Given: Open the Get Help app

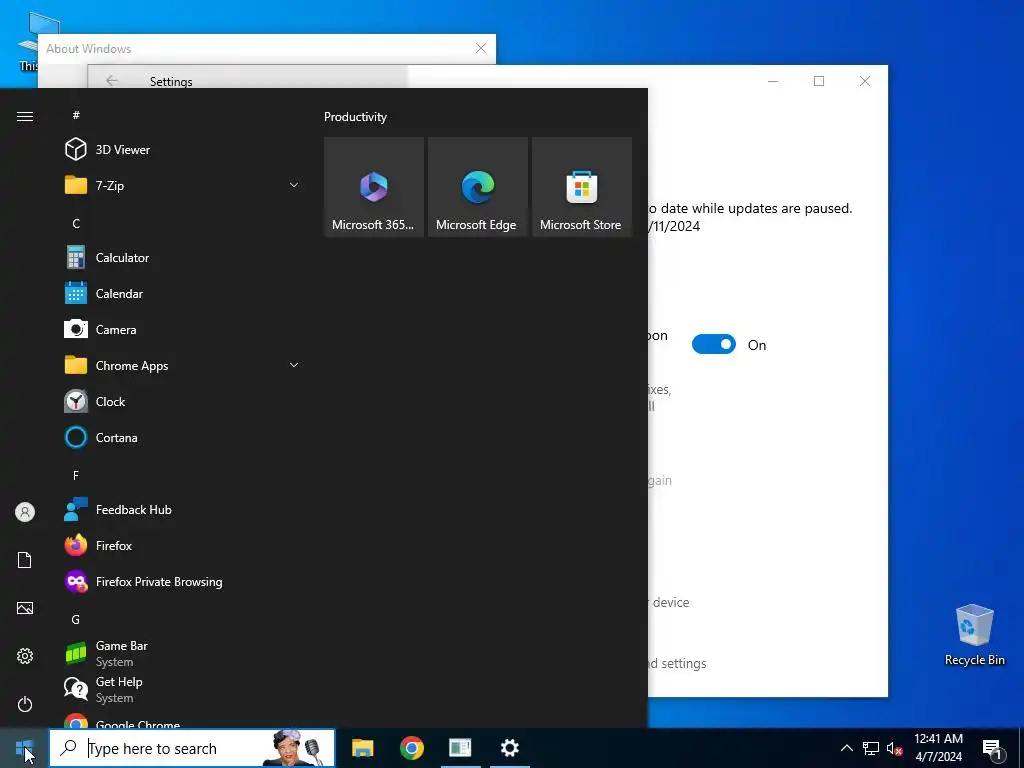Looking at the screenshot, I should pyautogui.click(x=183, y=689).
